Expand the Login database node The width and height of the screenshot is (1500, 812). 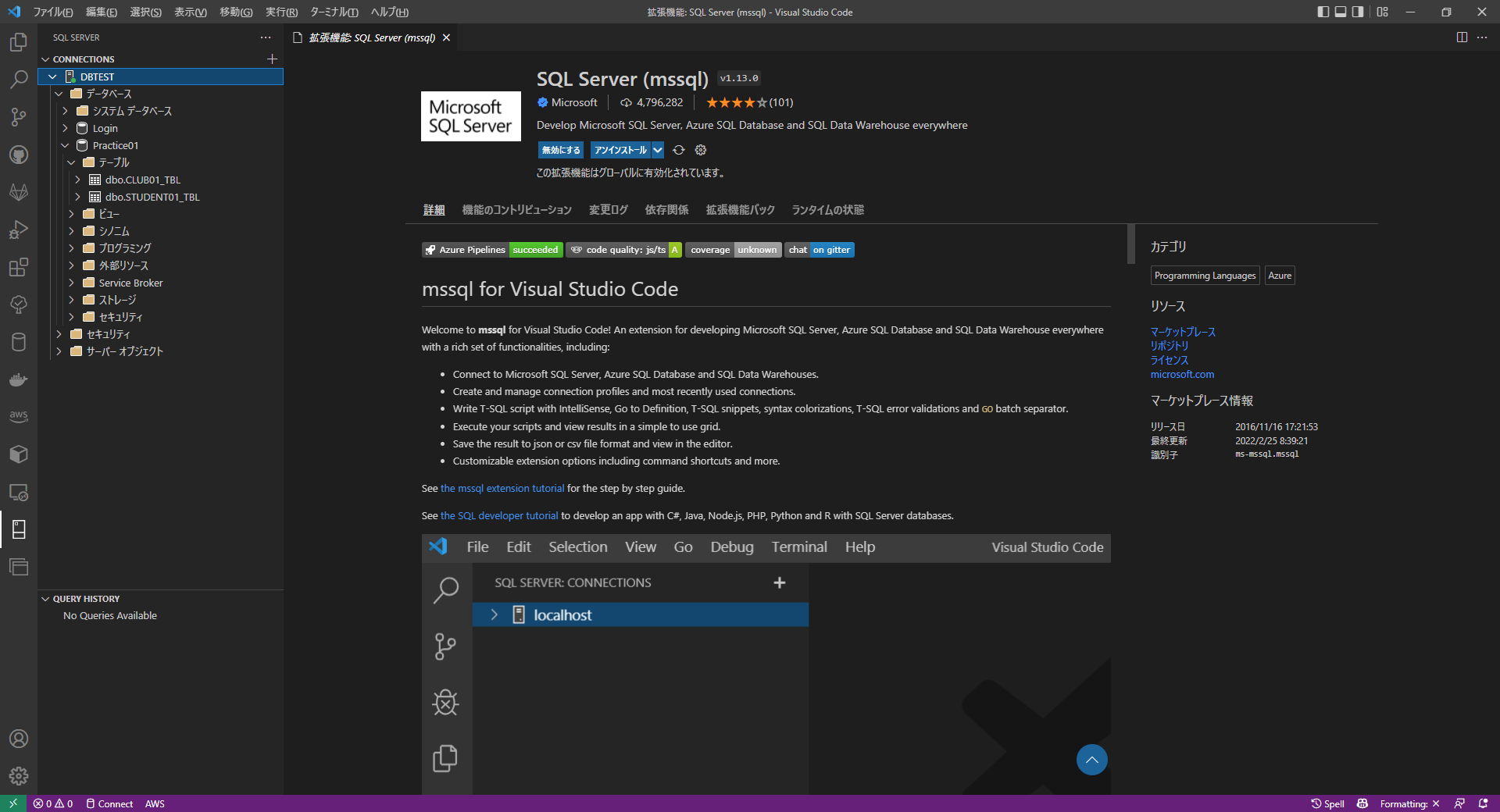[x=66, y=128]
